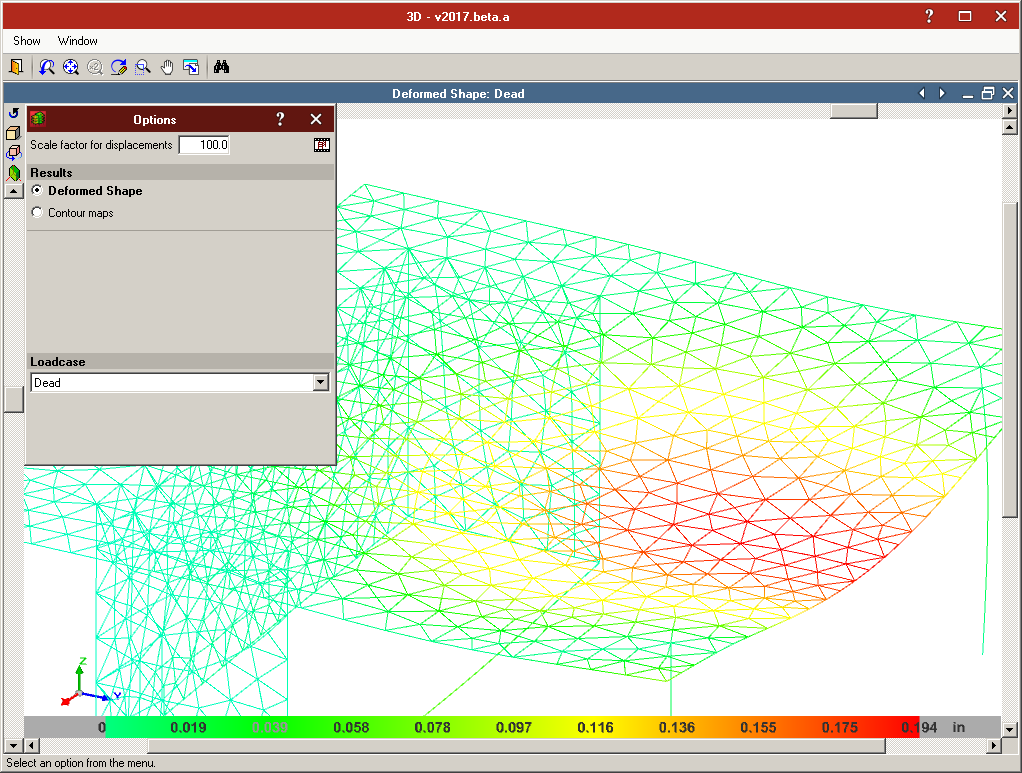Screen dimensions: 1022x773
Task: Click vertical scrollbar down arrow
Action: pyautogui.click(x=1010, y=730)
